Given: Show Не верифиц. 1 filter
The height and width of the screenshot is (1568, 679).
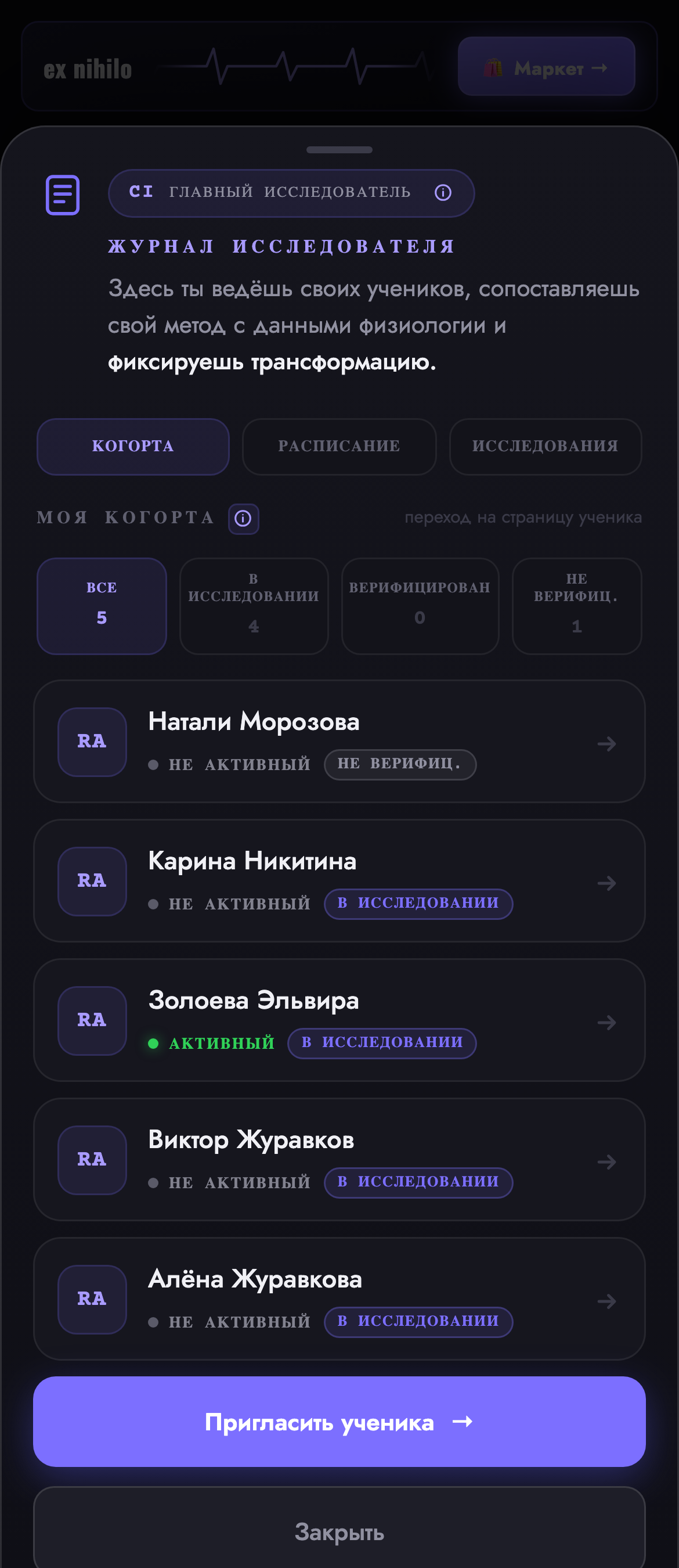Looking at the screenshot, I should 577,606.
